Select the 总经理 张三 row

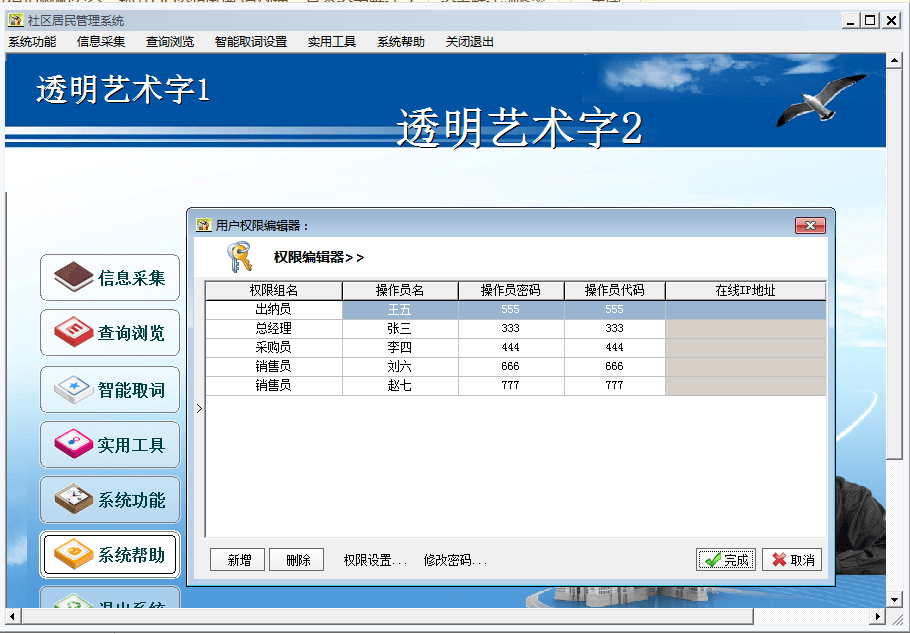(400, 329)
